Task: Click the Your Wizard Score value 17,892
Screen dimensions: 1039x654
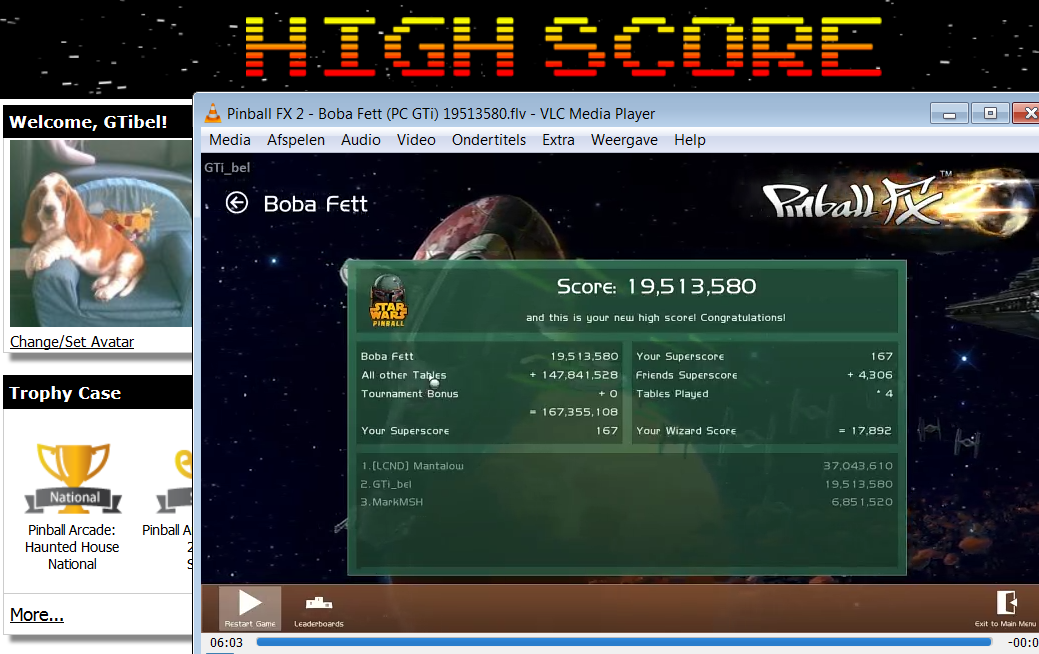Action: point(865,431)
